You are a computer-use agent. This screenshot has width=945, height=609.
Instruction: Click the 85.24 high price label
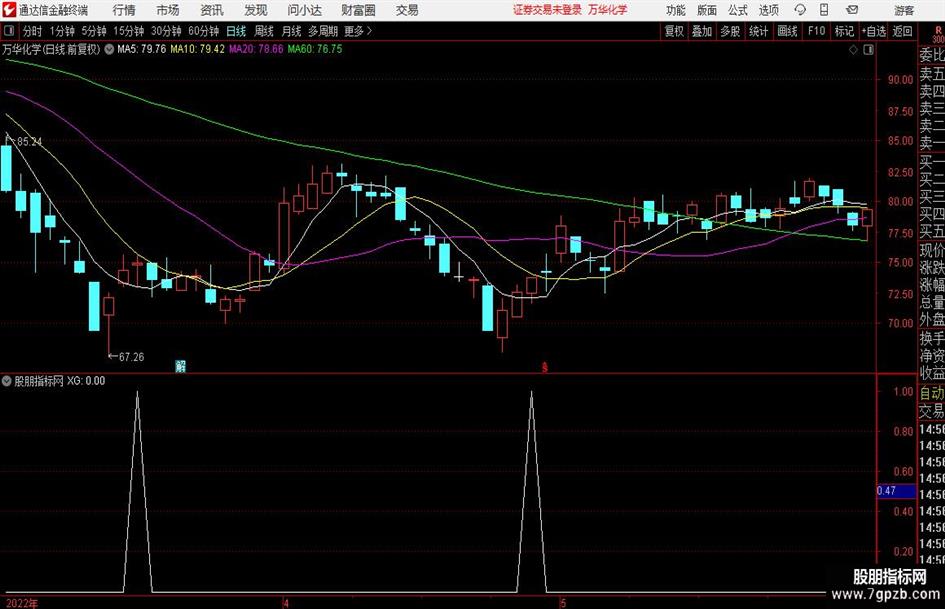click(x=29, y=142)
